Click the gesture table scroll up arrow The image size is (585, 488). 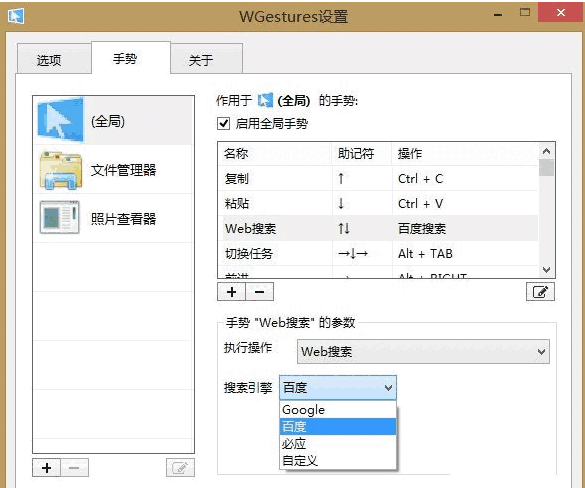(547, 151)
